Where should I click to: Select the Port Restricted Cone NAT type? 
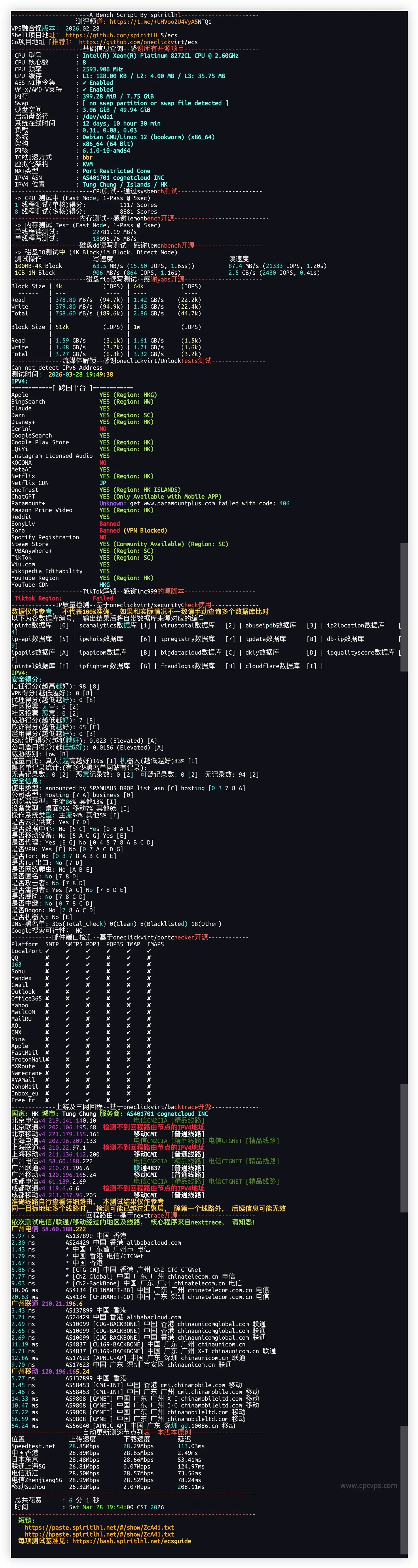tap(117, 171)
